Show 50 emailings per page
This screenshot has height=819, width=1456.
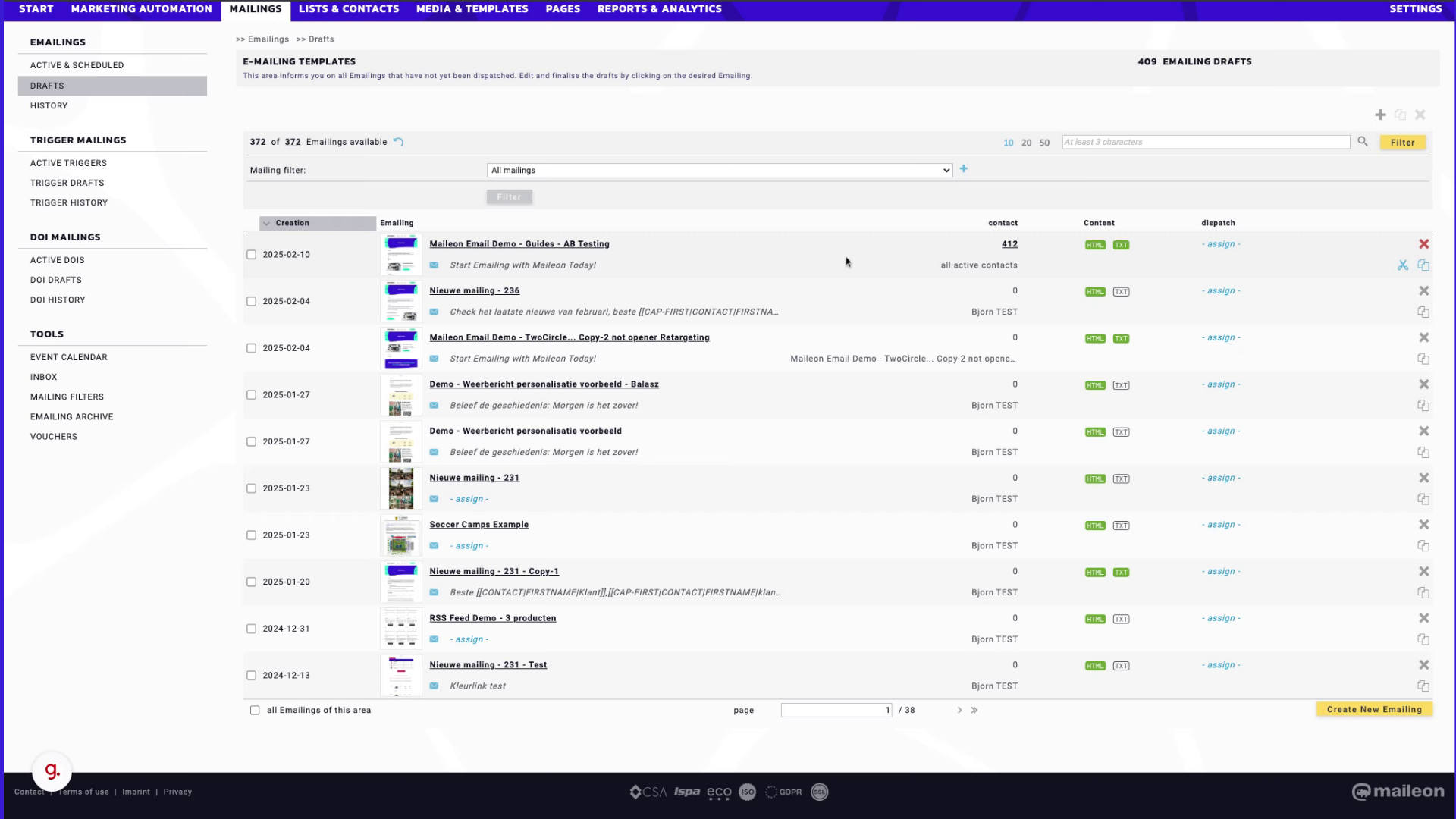click(x=1044, y=143)
